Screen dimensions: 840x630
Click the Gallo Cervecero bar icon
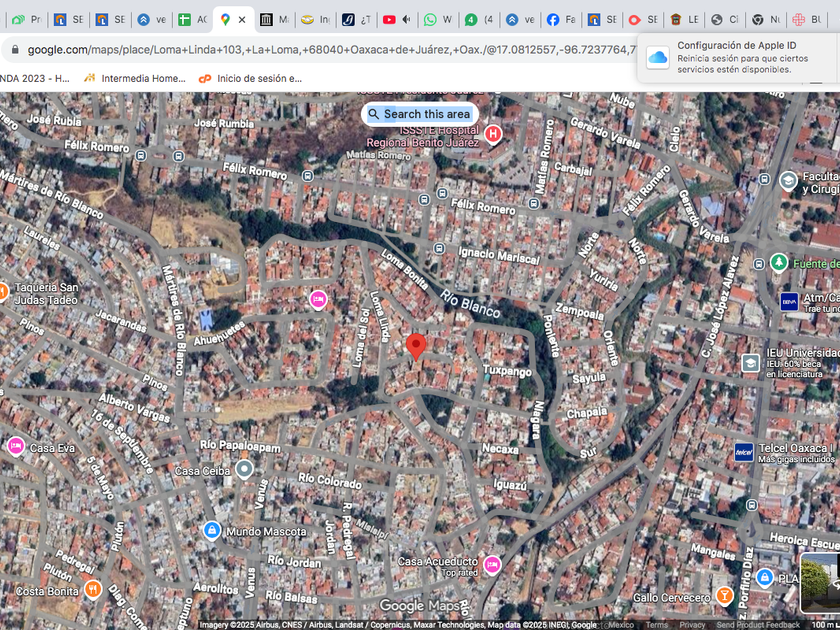point(724,596)
